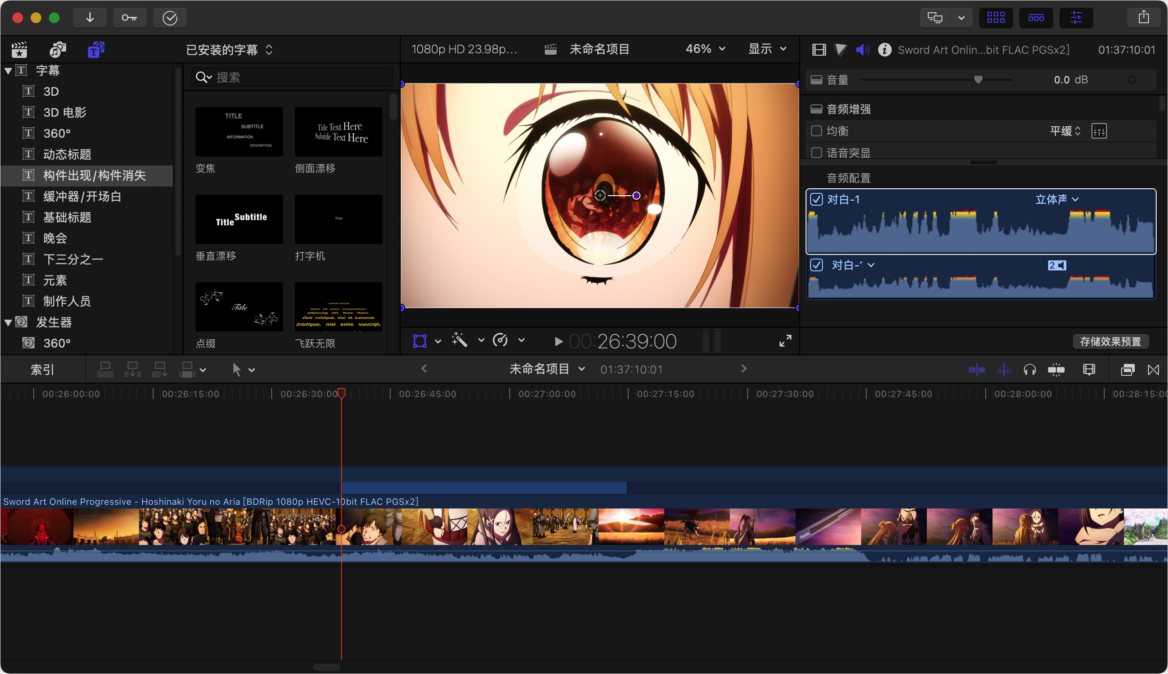Uncheck the second 对白 audio component
The width and height of the screenshot is (1168, 674).
(816, 265)
